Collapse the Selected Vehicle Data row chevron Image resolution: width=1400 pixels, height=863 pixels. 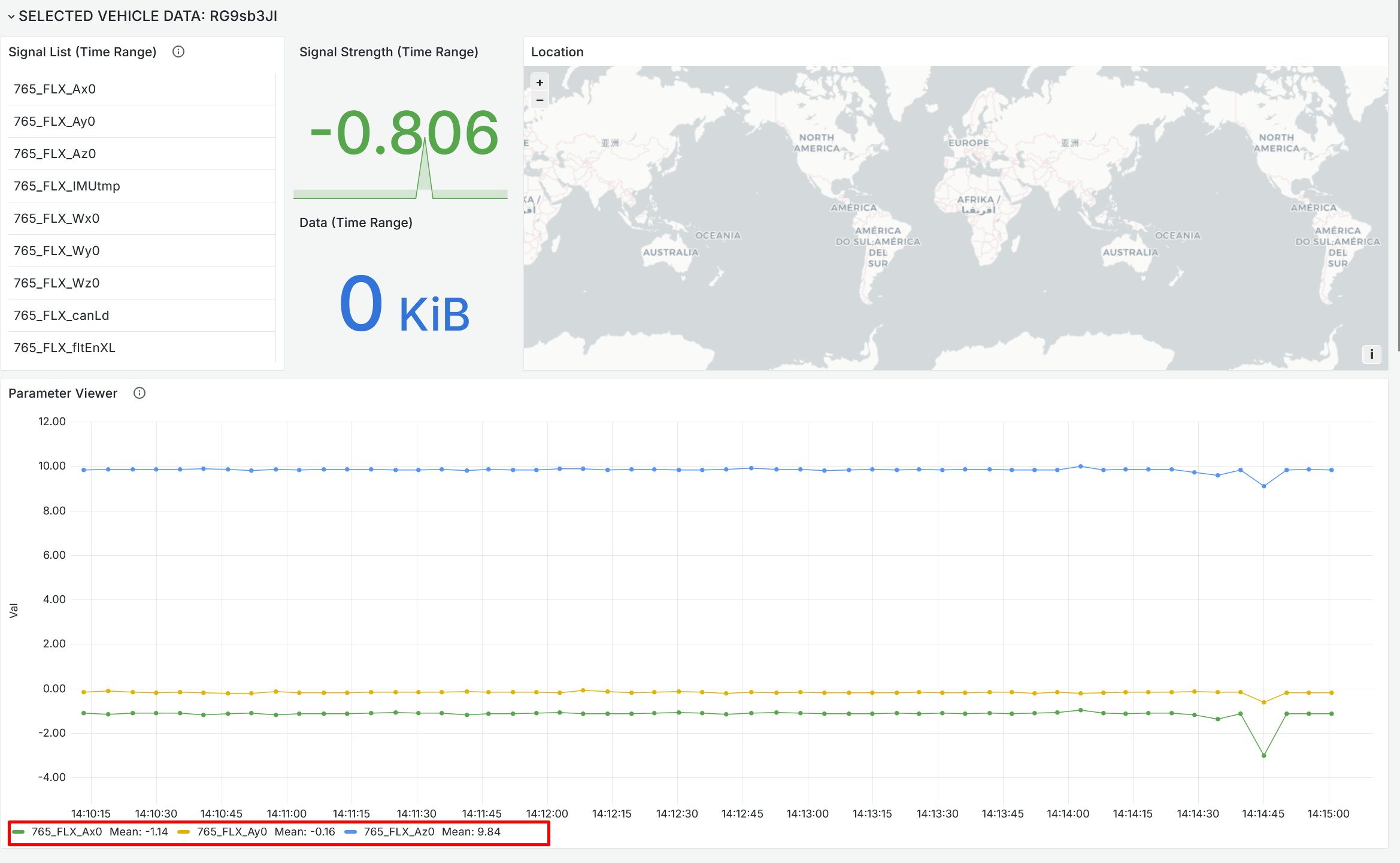point(11,17)
